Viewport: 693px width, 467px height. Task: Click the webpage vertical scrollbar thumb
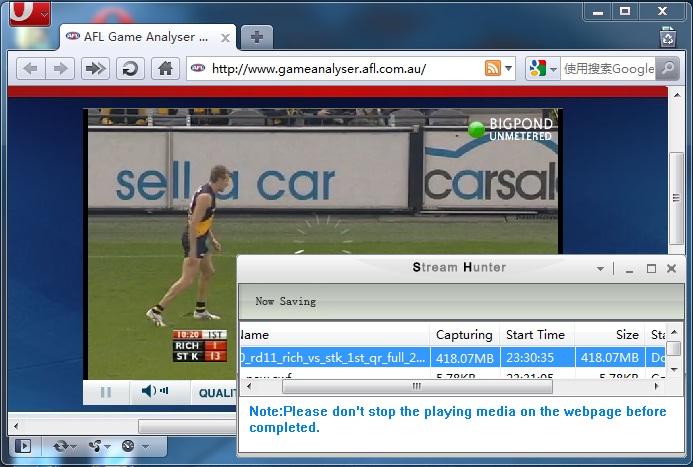coord(676,198)
